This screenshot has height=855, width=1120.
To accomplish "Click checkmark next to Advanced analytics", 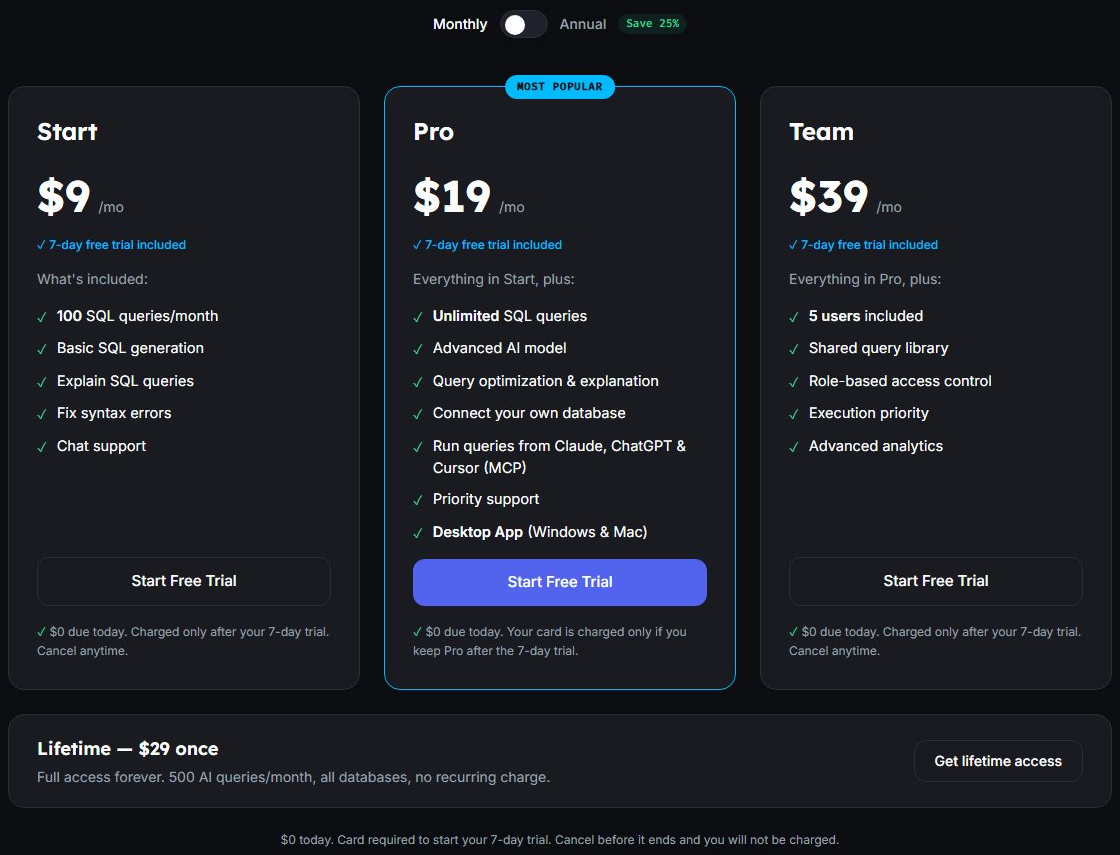I will click(794, 447).
